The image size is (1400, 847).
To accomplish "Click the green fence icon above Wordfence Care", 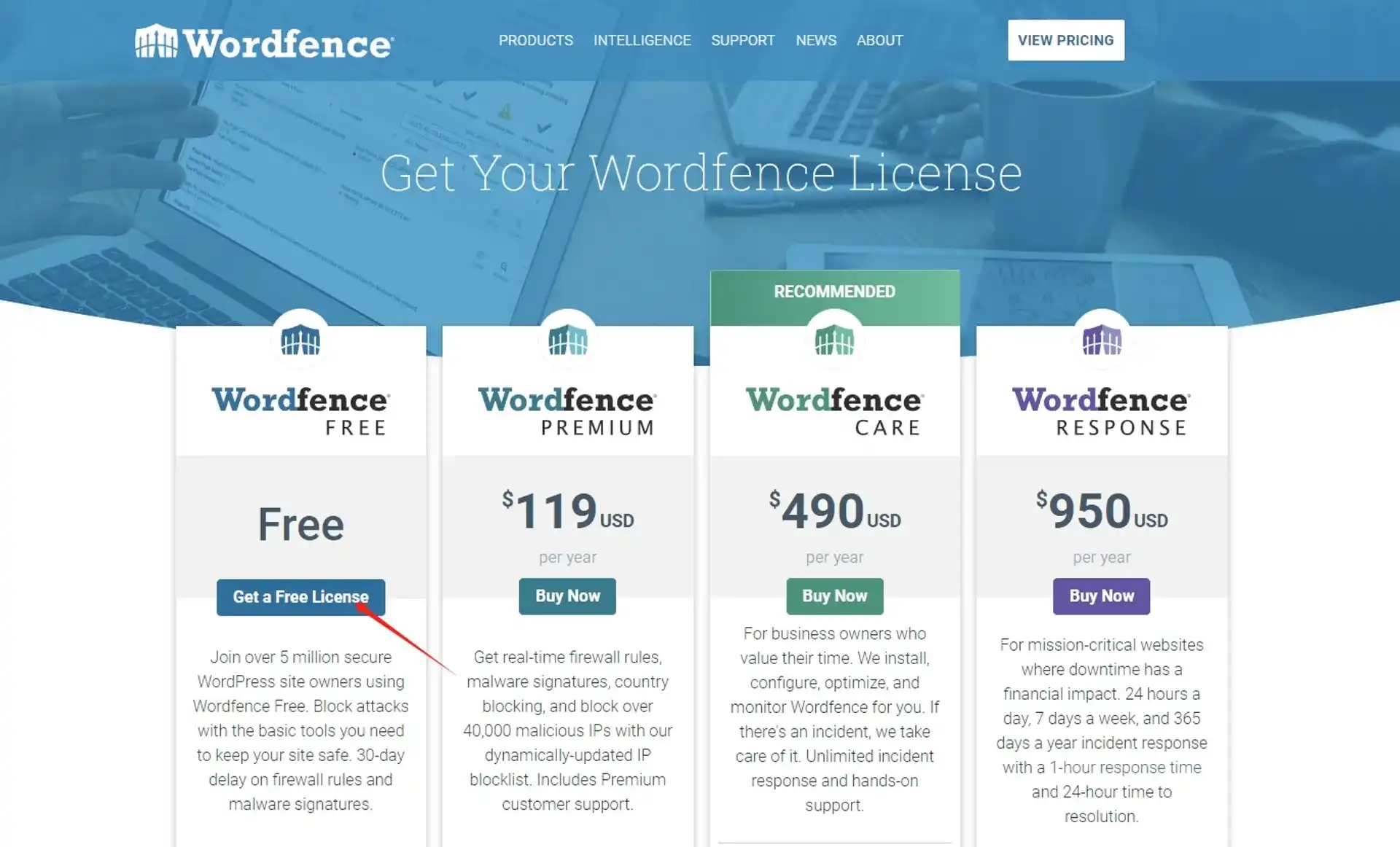I will click(835, 340).
